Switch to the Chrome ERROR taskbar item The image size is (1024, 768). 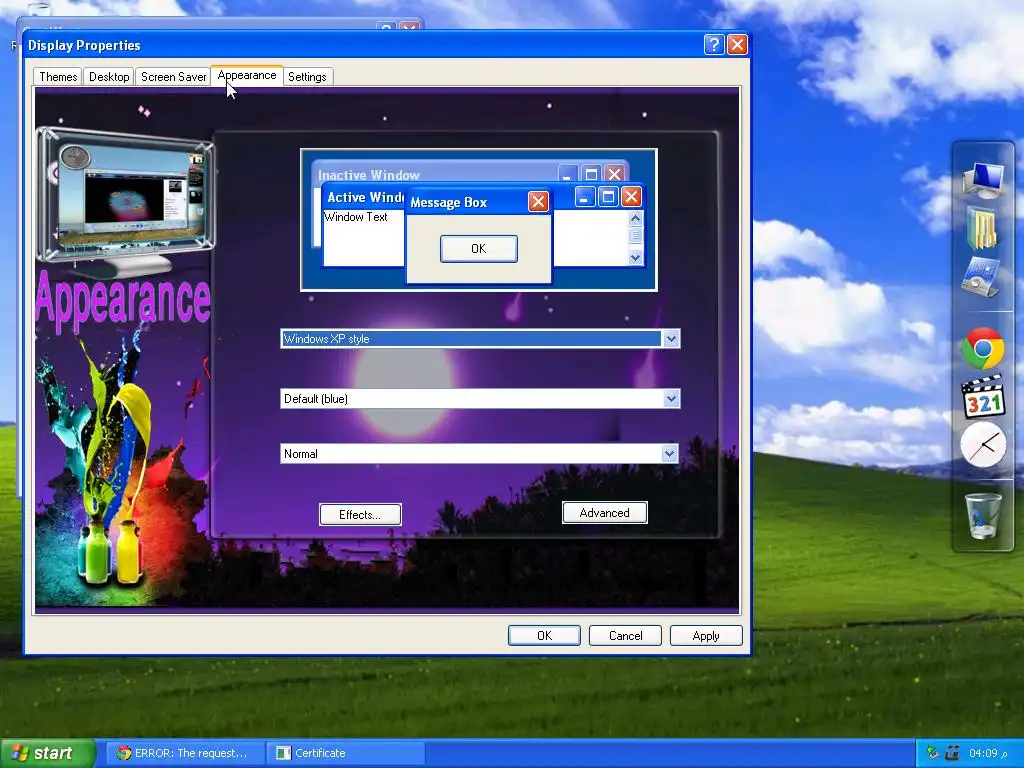185,753
